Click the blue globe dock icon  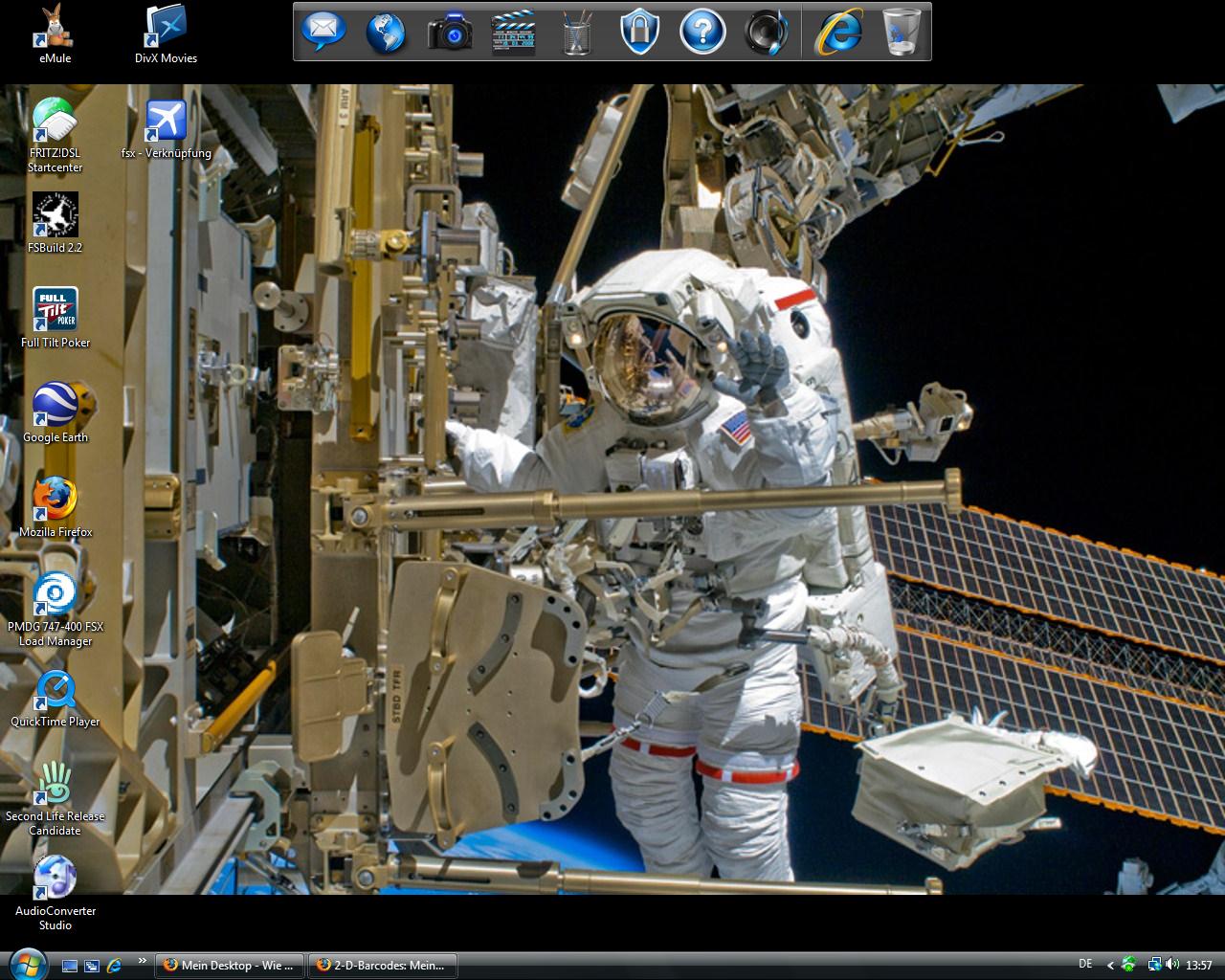(386, 32)
